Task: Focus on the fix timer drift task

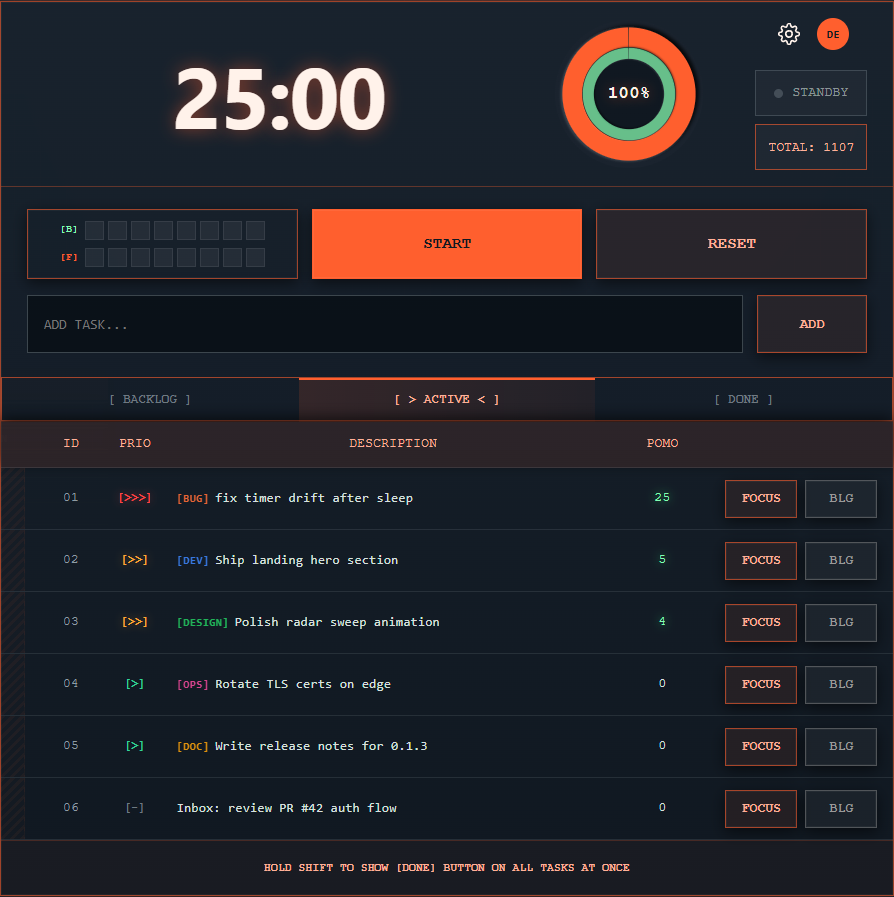Action: coord(761,498)
